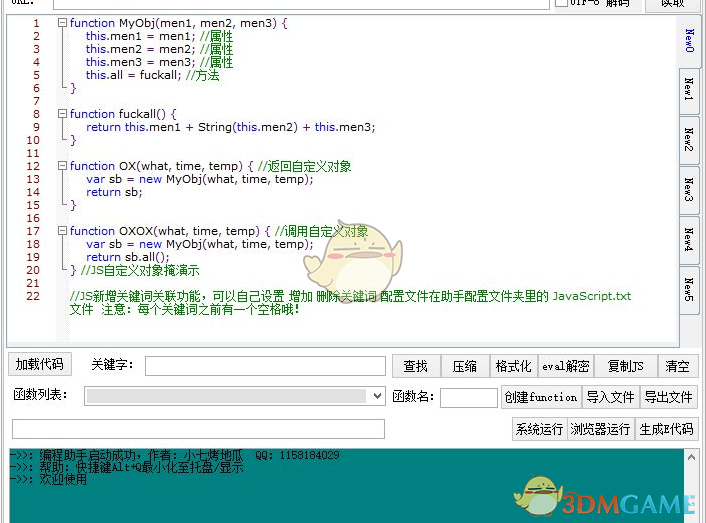This screenshot has width=706, height=523.
Task: Toggle the UTF-8 解码 checkbox
Action: tap(561, 4)
